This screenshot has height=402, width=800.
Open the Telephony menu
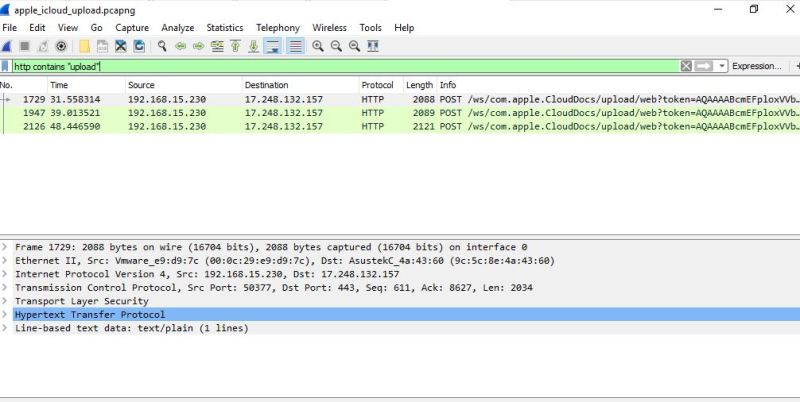[x=278, y=28]
